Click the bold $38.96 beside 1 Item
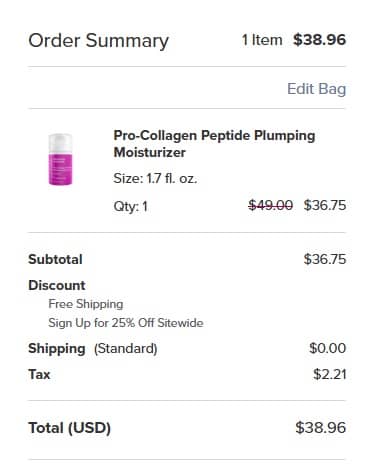Viewport: 371px width, 470px height. pyautogui.click(x=319, y=40)
